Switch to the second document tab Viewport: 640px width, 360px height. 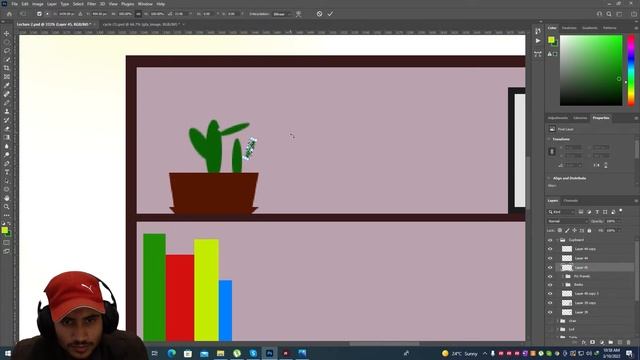[141, 24]
